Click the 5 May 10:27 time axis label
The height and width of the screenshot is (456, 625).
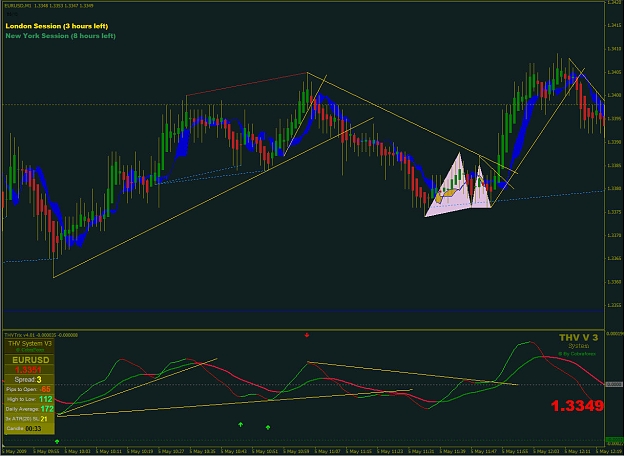(x=172, y=451)
